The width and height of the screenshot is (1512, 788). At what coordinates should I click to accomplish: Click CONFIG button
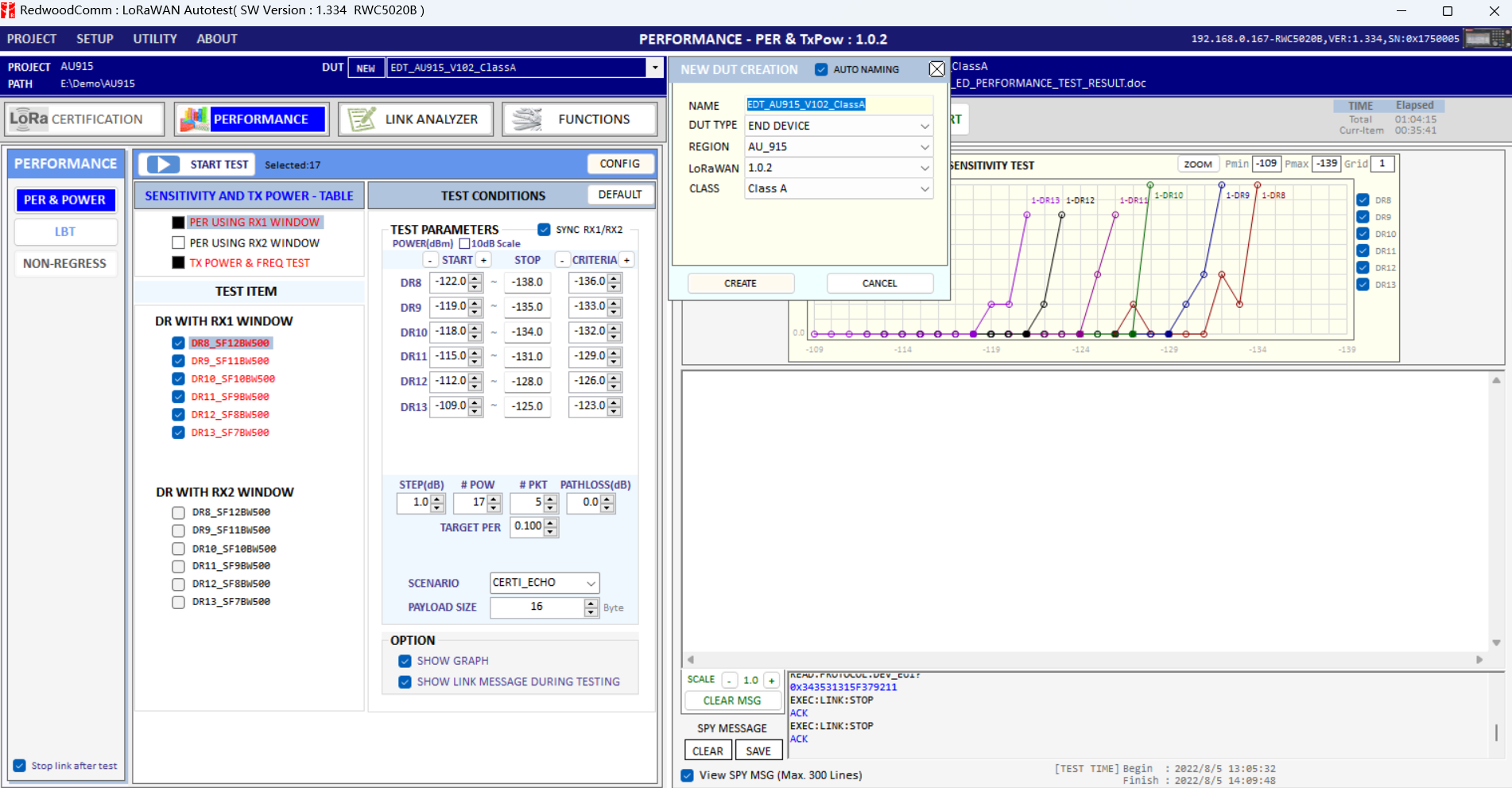(620, 164)
